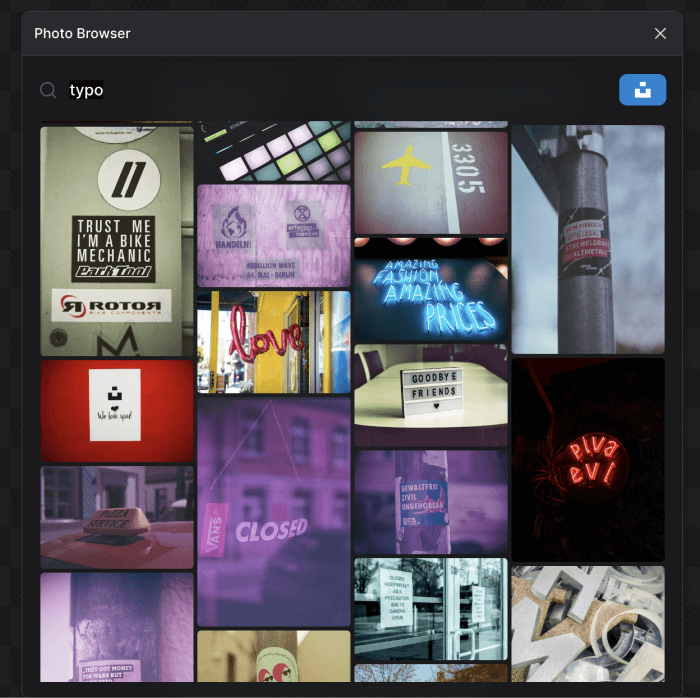Select the purple pole poster 'Gewaltfrei' photo
Viewport: 700px width, 698px height.
431,501
